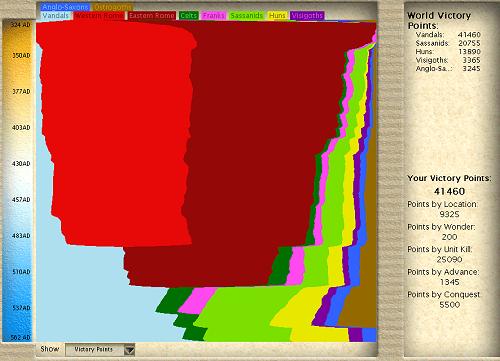This screenshot has width=500, height=361.
Task: Select the 457AD timeline label
Action: [21, 199]
